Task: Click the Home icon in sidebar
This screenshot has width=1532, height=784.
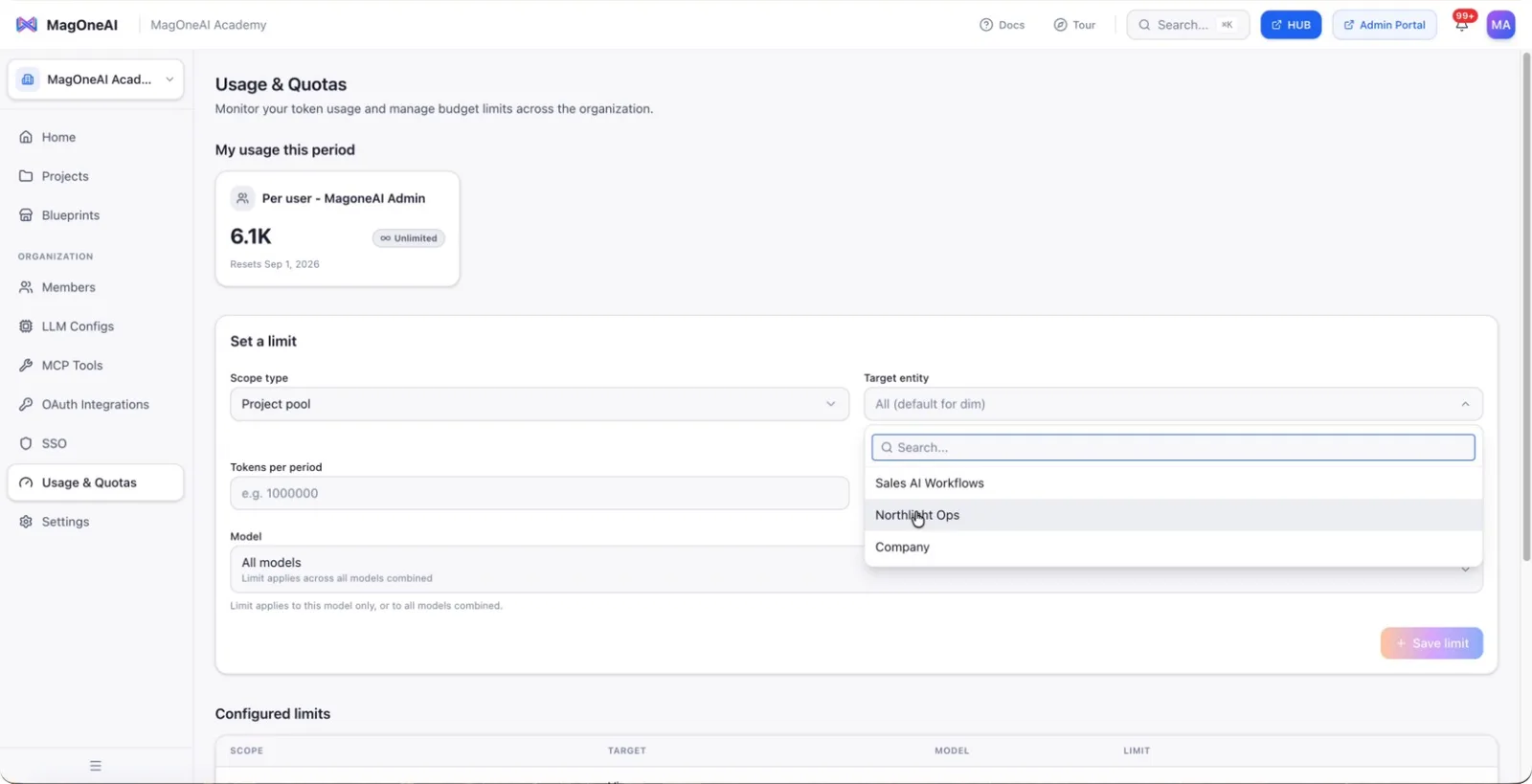Action: (x=26, y=137)
